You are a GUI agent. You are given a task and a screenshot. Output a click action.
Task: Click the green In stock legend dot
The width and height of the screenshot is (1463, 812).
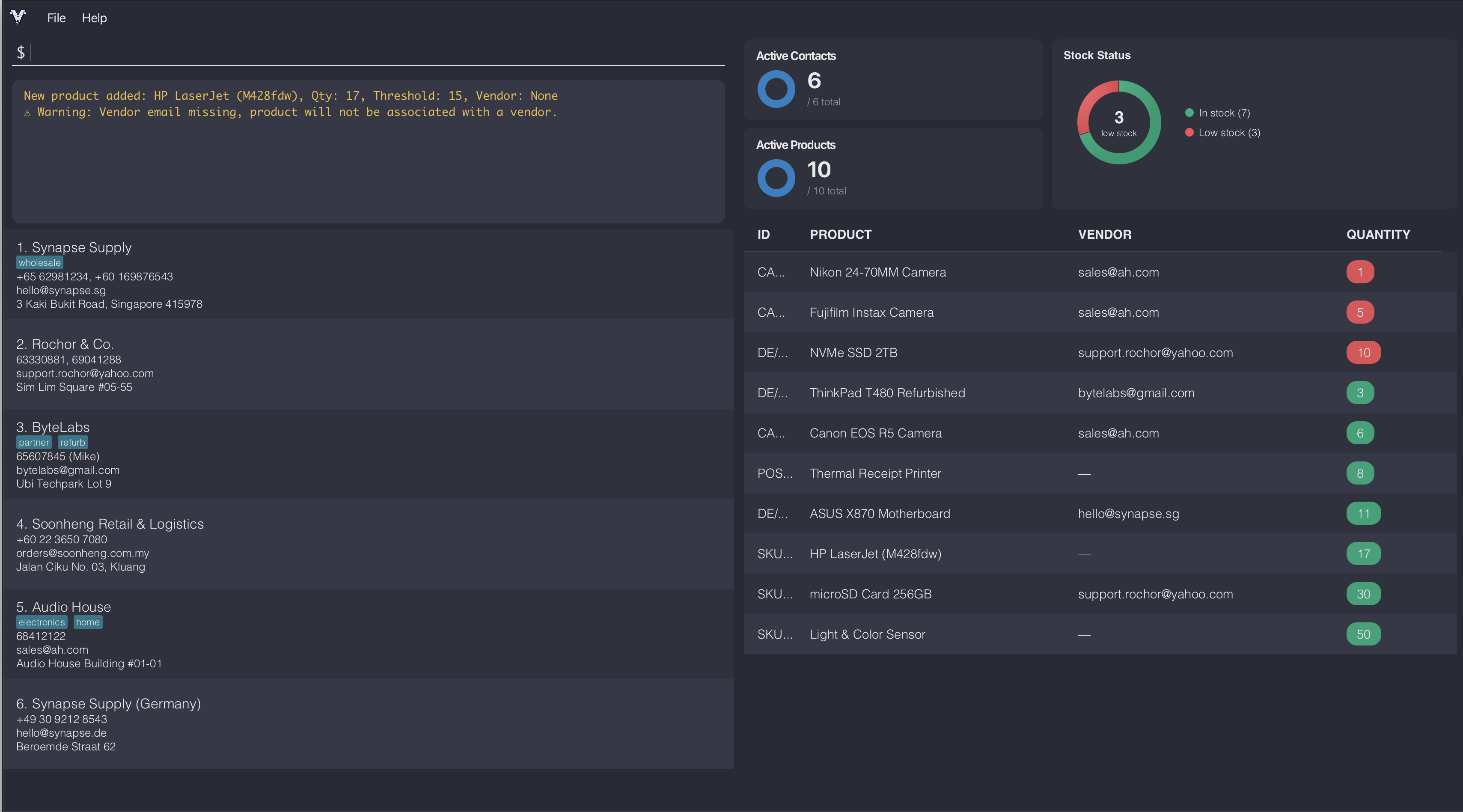1189,113
